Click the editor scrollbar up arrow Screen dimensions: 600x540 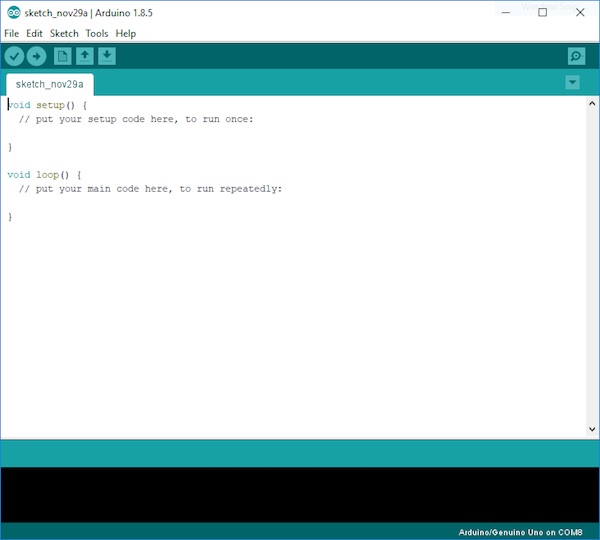(x=593, y=102)
